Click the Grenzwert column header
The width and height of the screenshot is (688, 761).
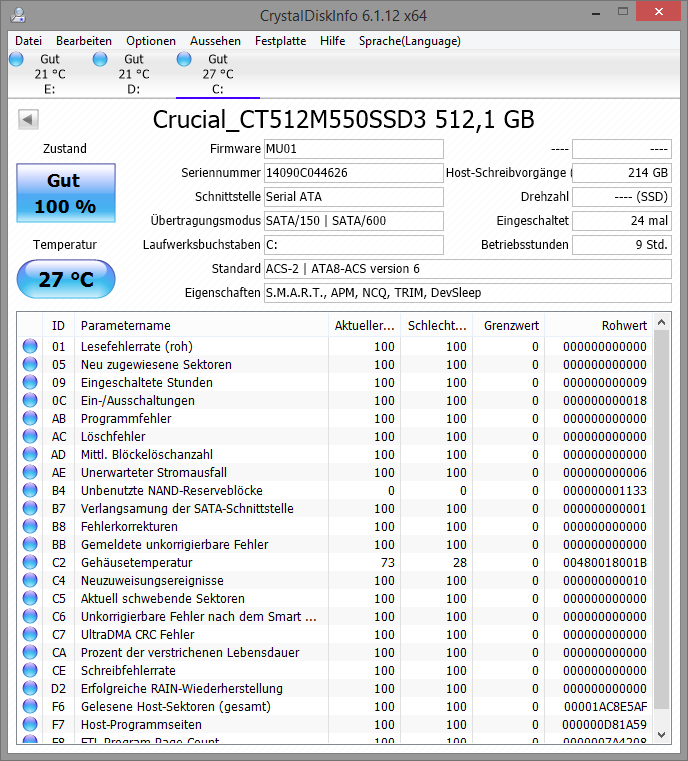(x=508, y=326)
